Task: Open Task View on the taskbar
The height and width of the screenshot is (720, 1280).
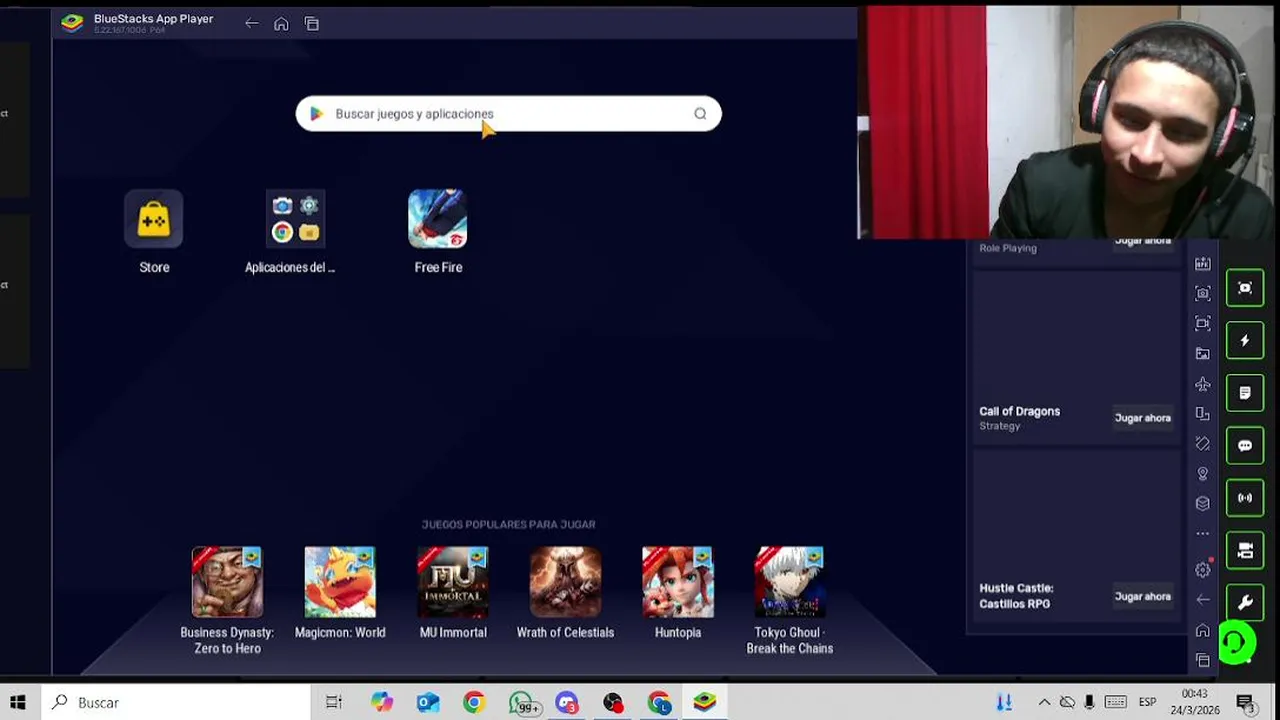Action: coord(334,703)
